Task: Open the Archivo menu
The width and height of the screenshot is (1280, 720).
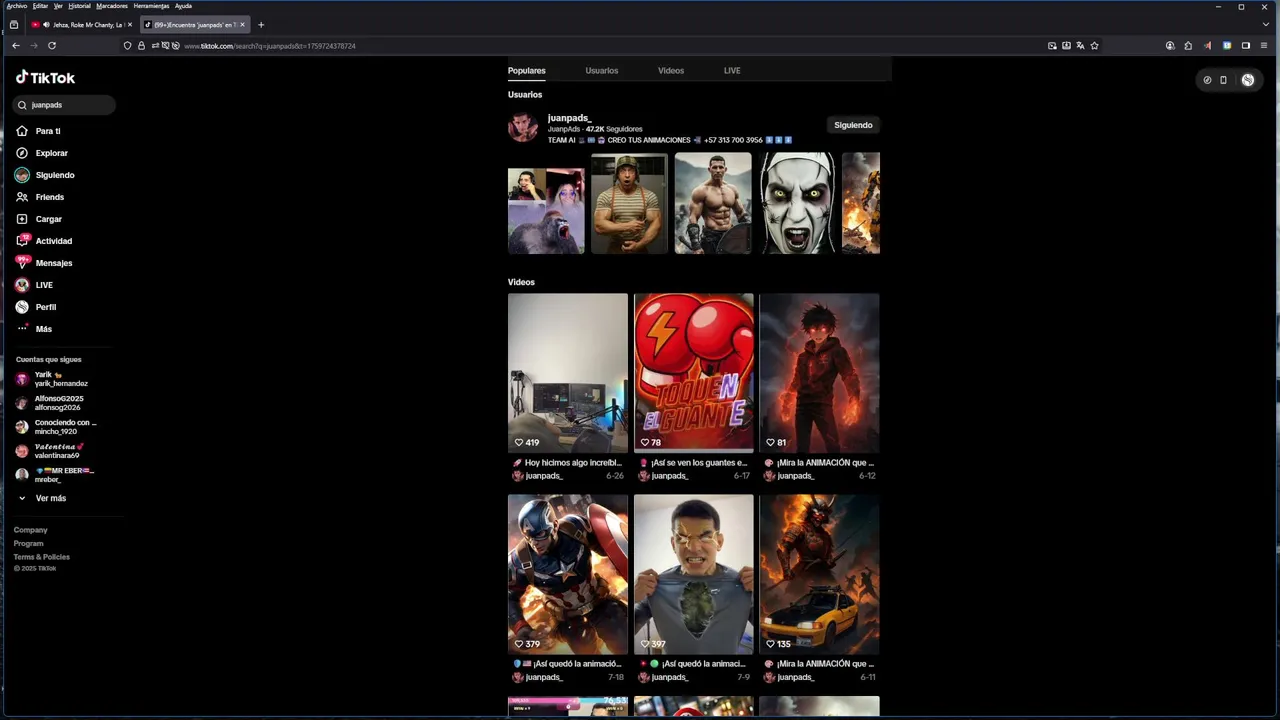Action: click(x=17, y=6)
